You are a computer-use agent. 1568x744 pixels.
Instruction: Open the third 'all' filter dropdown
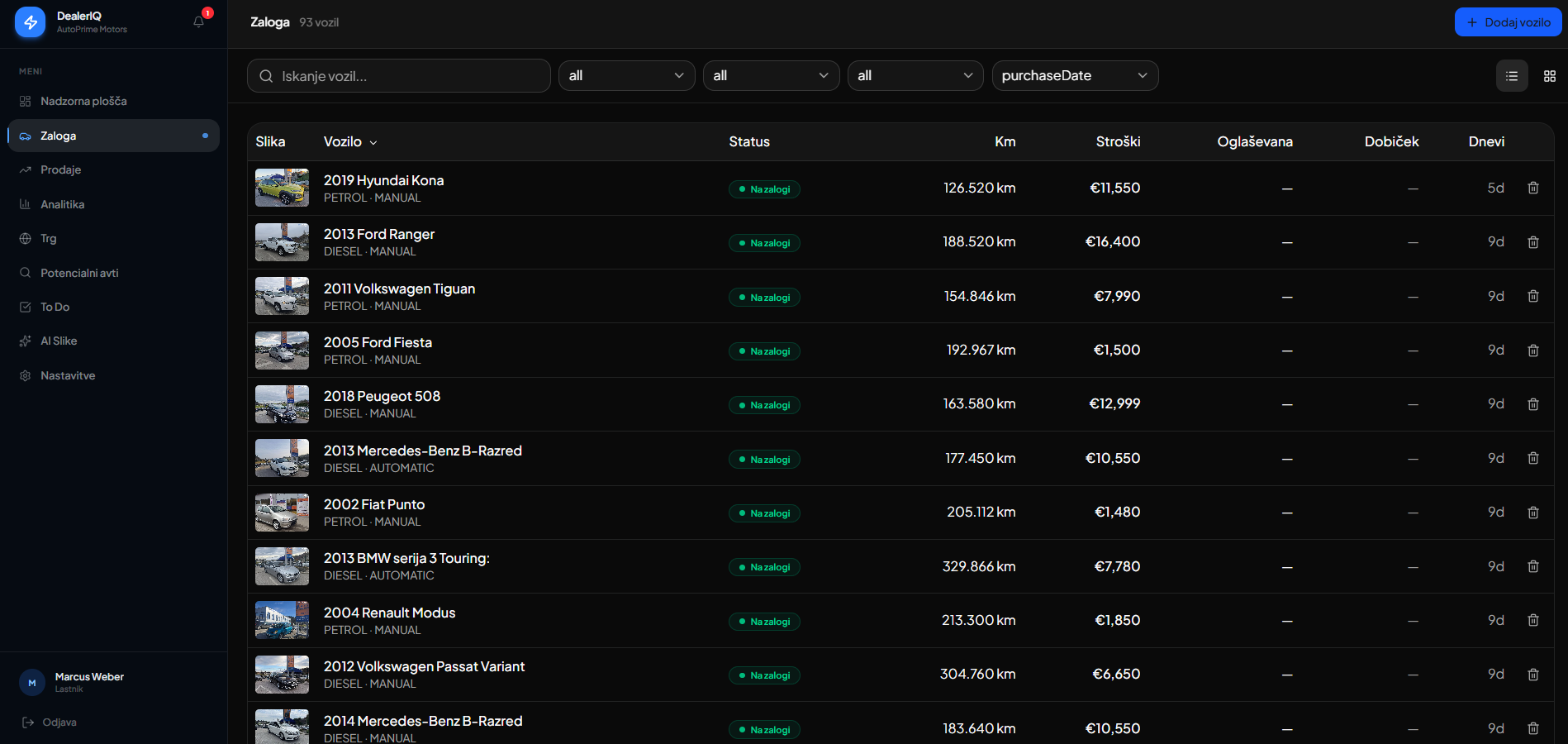pos(915,76)
